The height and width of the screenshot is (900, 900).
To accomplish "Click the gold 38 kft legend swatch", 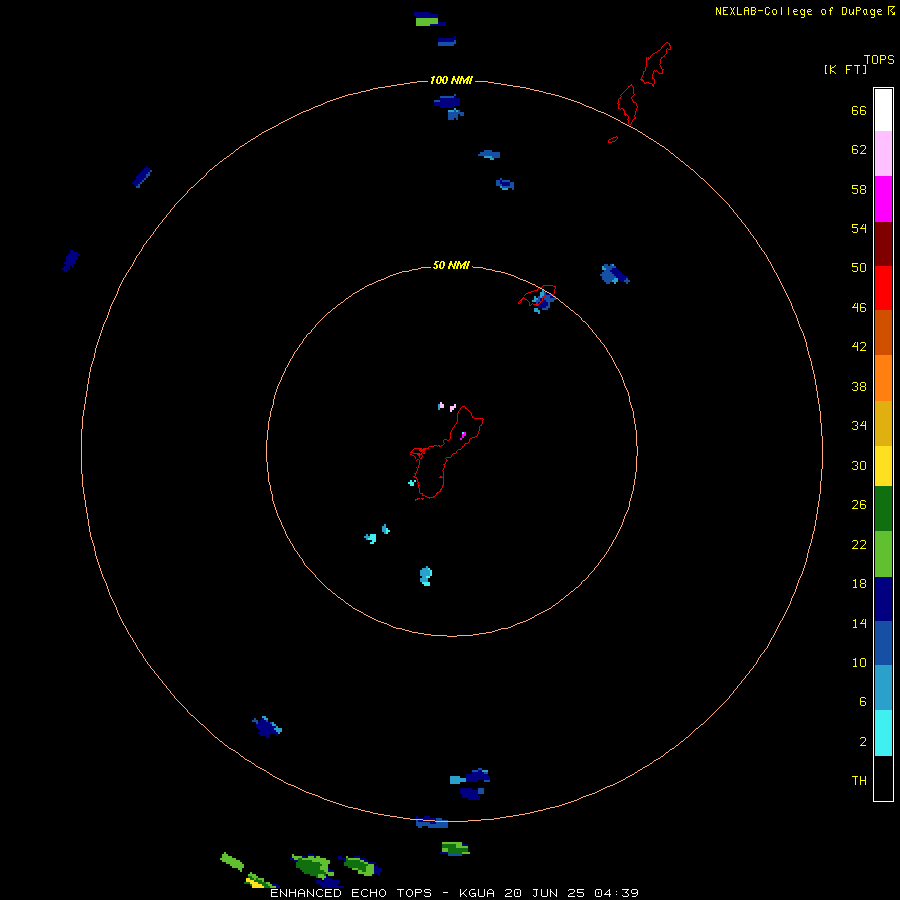I will point(883,423).
